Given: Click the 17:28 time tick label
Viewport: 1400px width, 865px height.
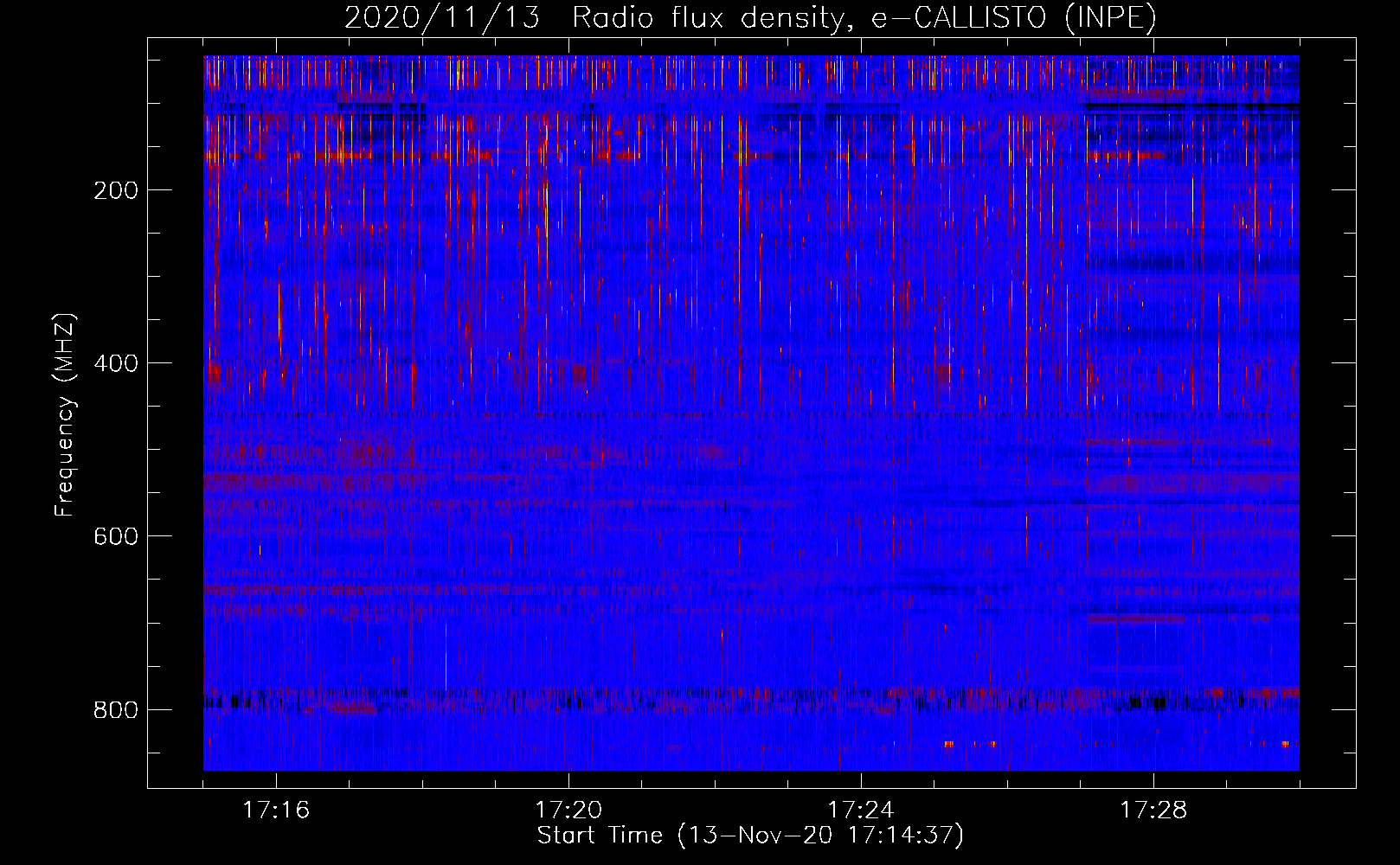Looking at the screenshot, I should point(1153,811).
